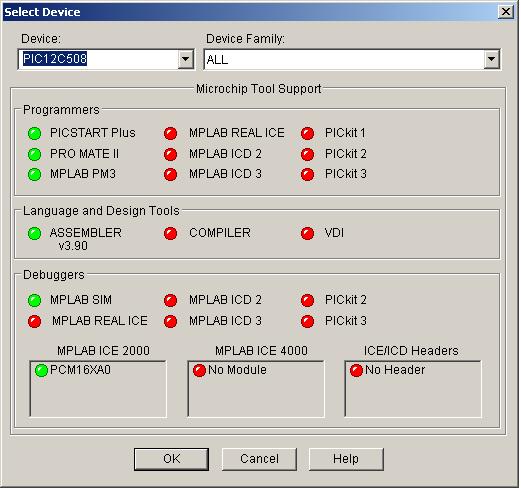Click red light beside Debuggers PICkit 3

[307, 321]
